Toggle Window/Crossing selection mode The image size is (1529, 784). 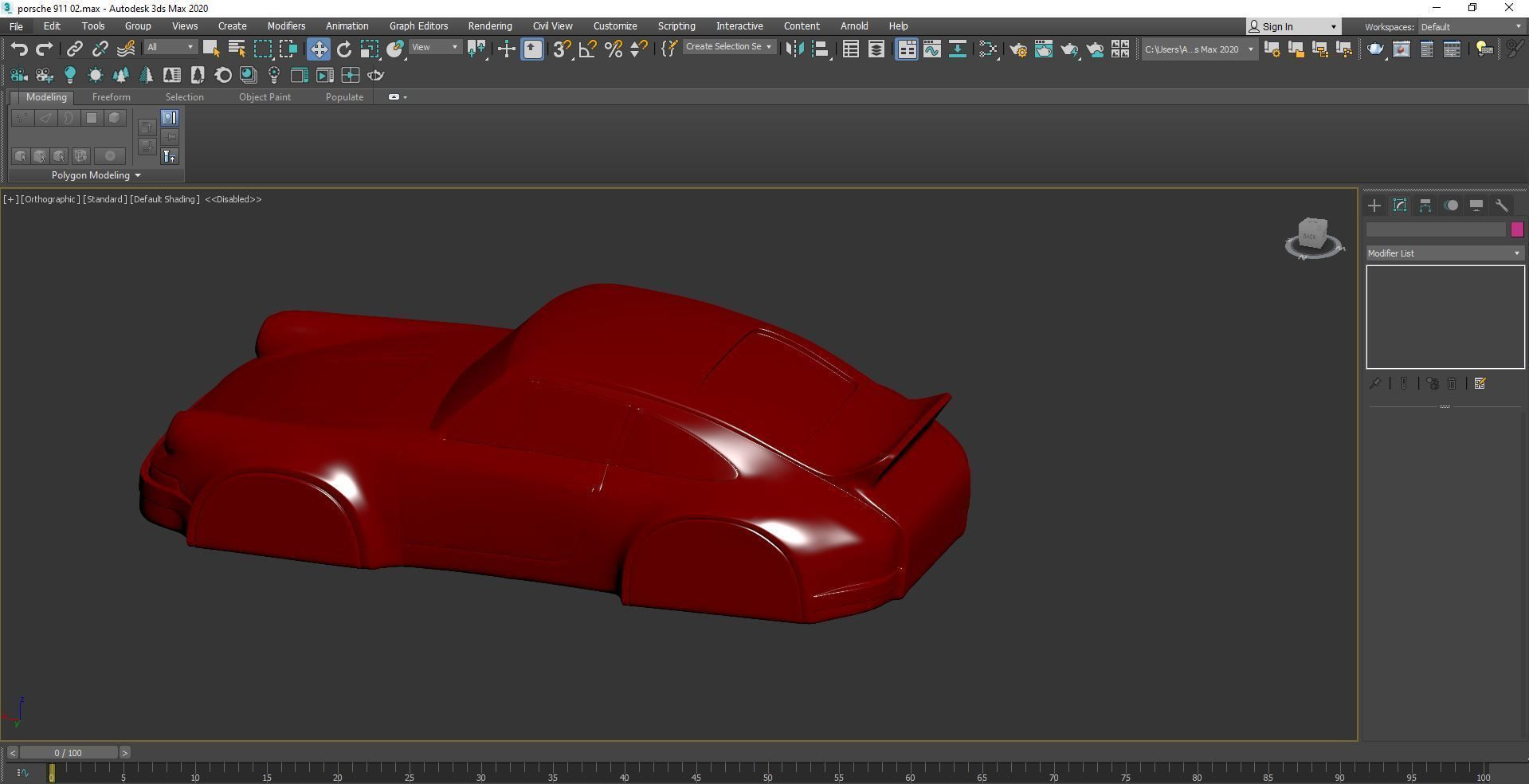pyautogui.click(x=288, y=49)
